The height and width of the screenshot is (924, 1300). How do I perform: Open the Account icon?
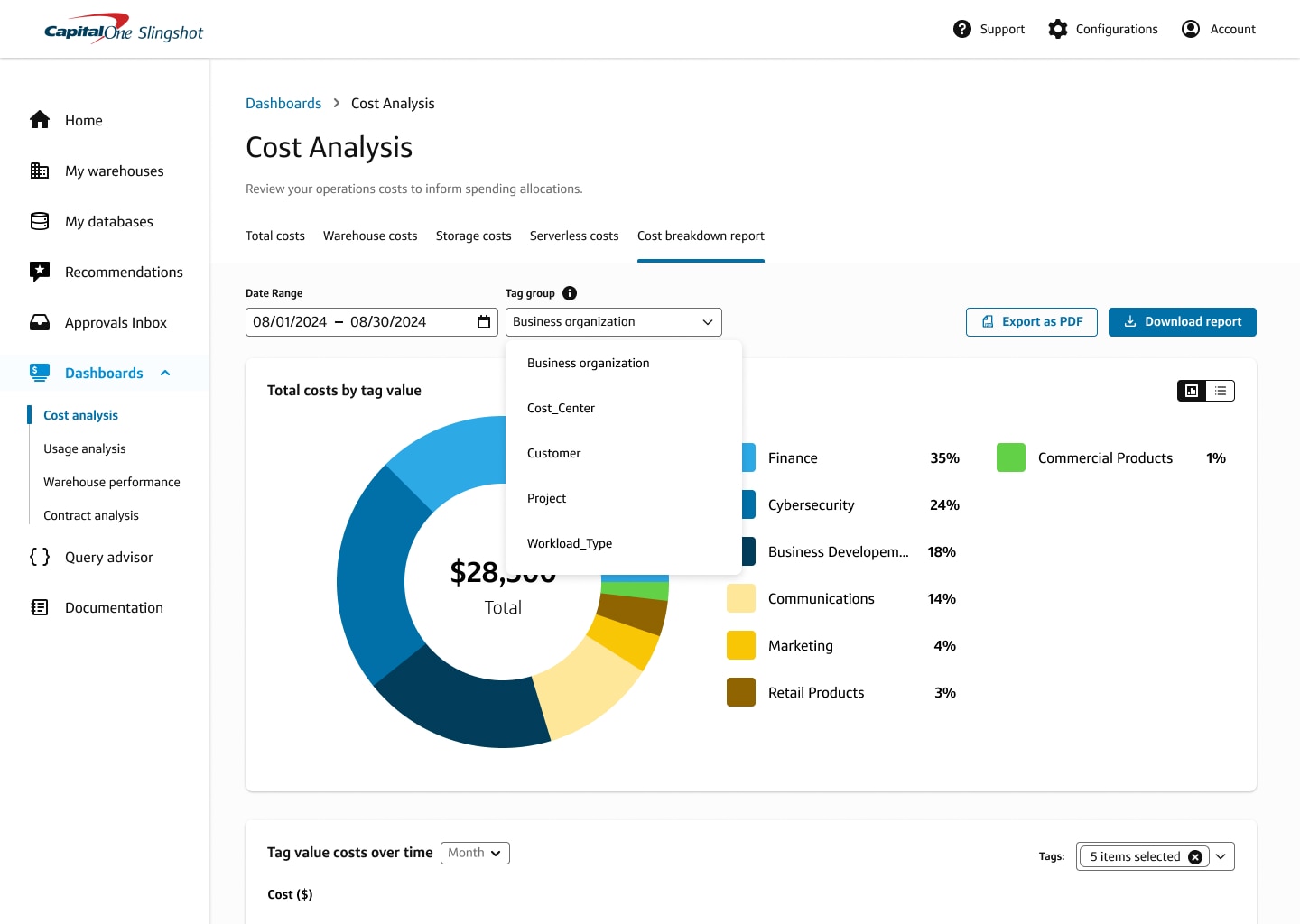click(1190, 28)
